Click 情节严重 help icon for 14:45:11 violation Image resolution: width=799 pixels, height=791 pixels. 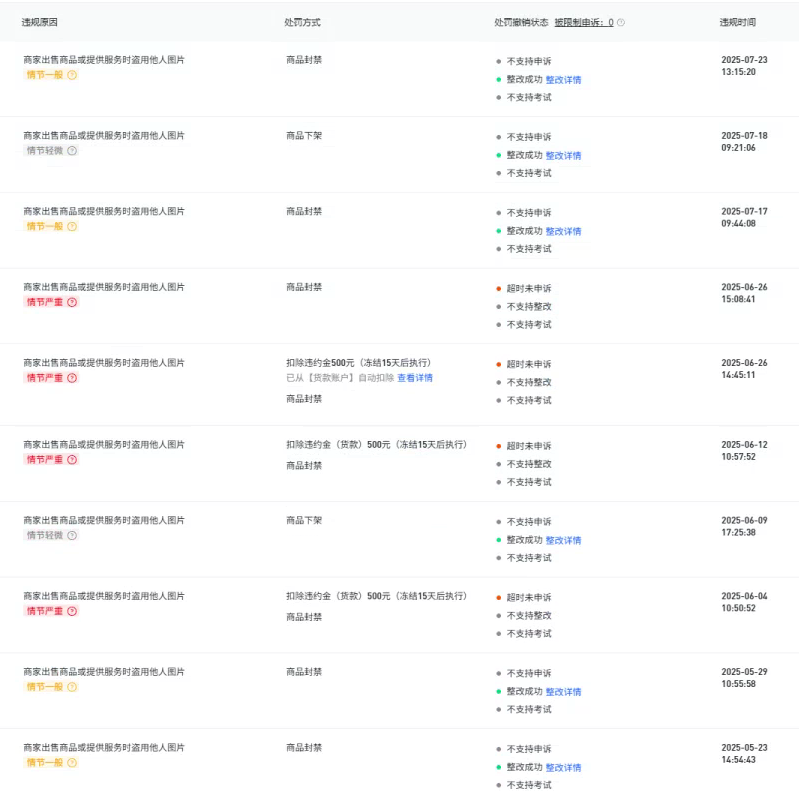point(72,378)
